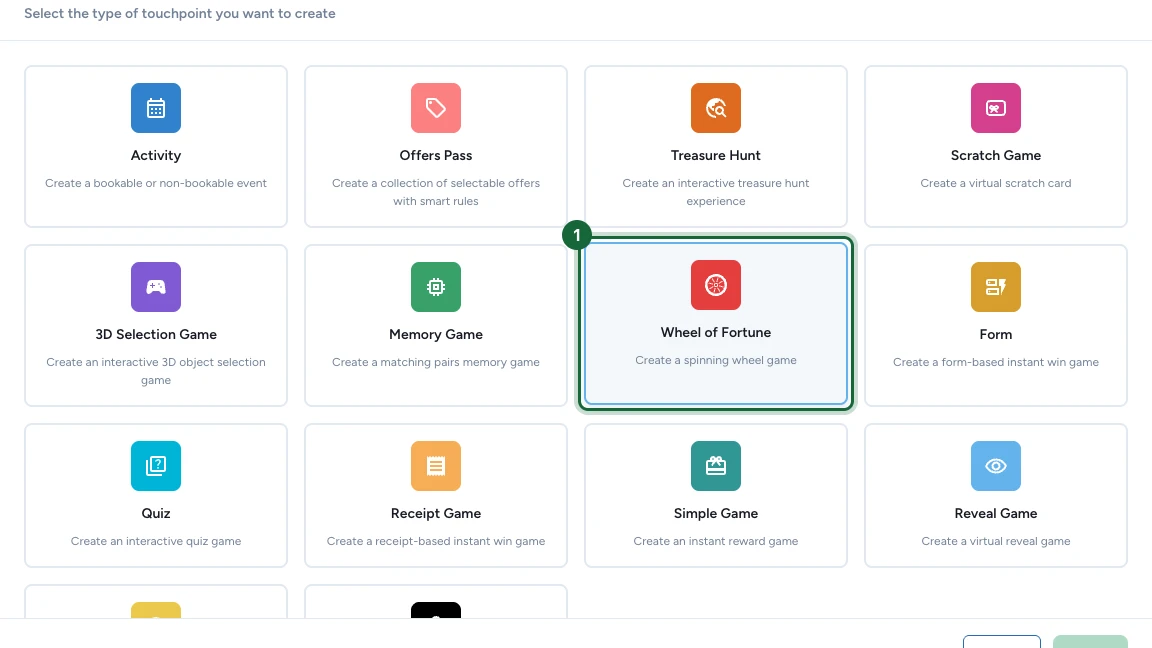Select the Reveal Game heading
Screen dimensions: 1152x648
[996, 513]
